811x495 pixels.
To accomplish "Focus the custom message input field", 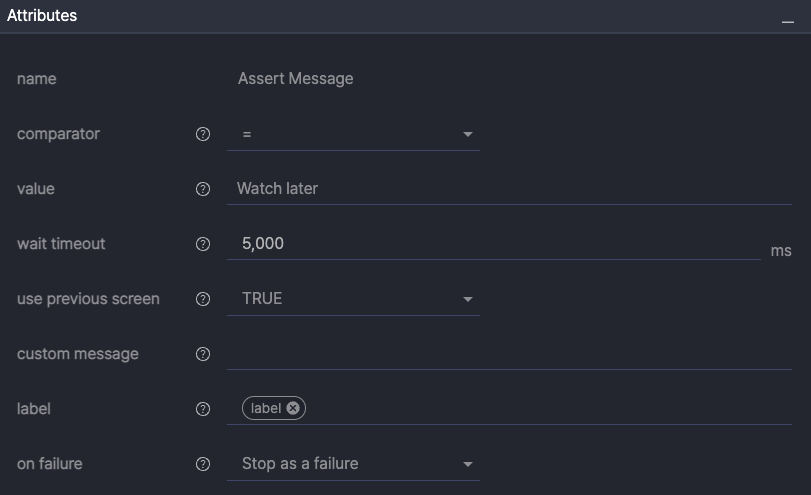I will click(x=508, y=354).
